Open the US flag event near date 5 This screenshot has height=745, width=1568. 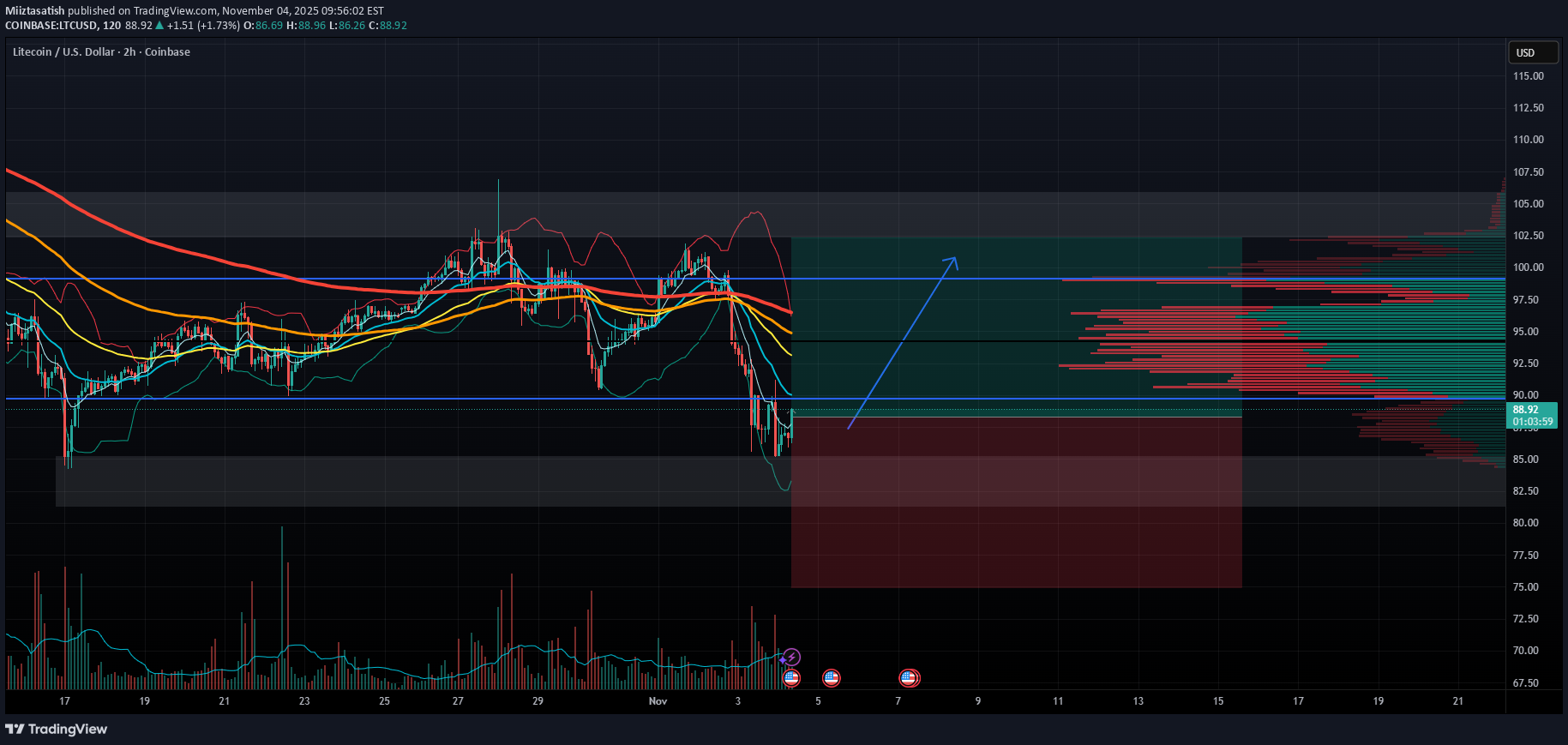click(x=831, y=678)
